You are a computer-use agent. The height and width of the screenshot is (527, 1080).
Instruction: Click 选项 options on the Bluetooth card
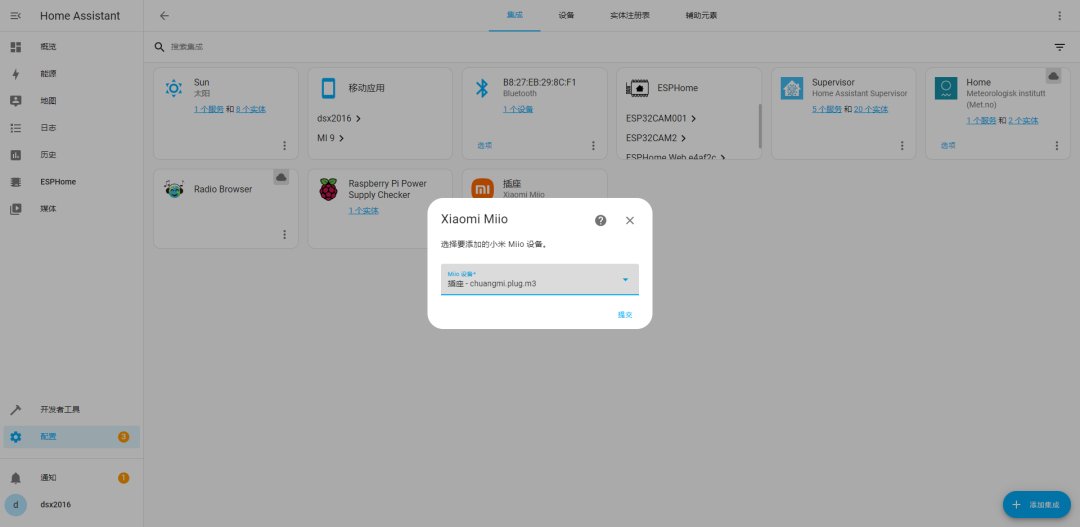point(485,145)
